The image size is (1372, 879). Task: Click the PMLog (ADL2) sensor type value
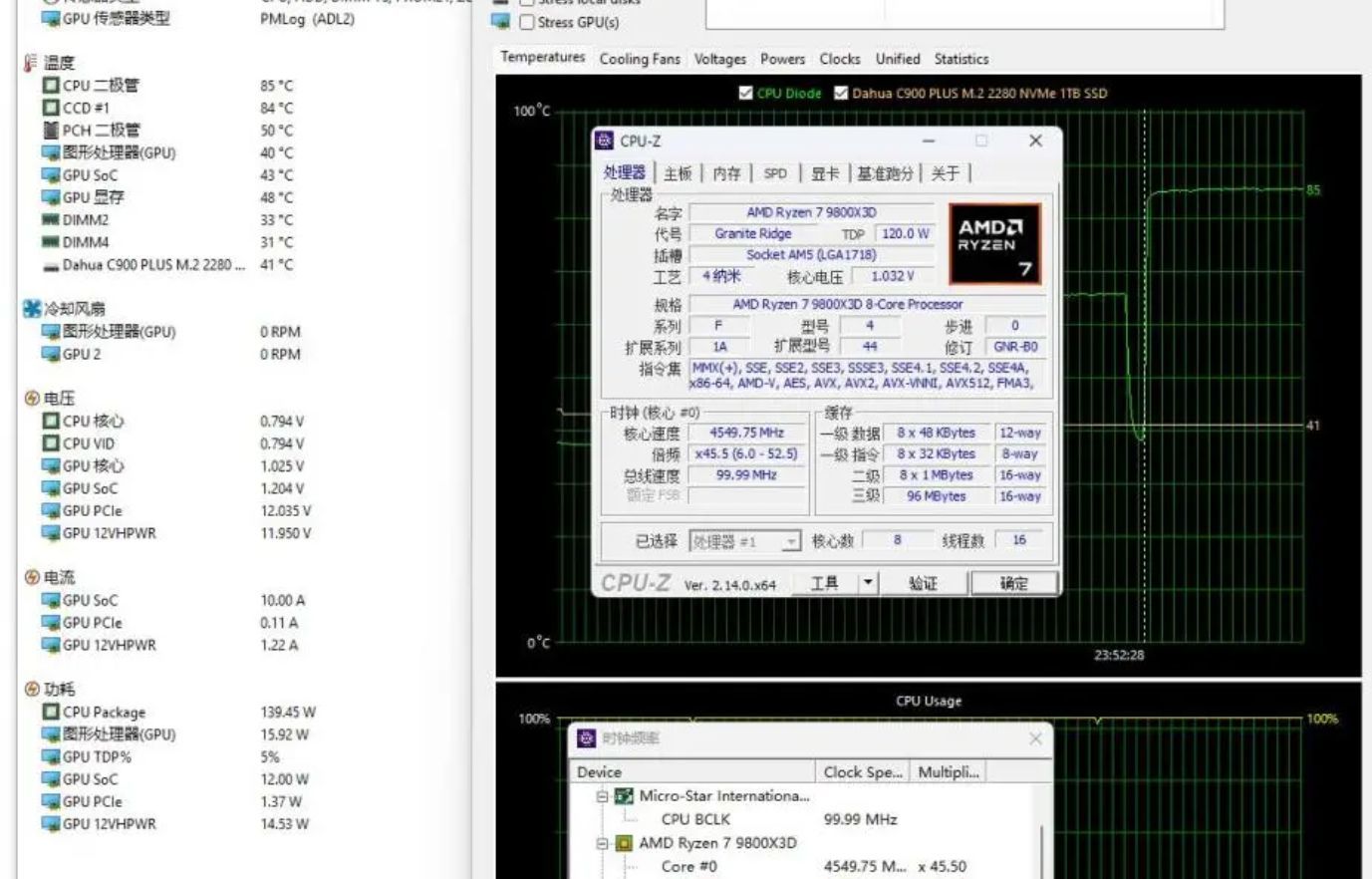307,19
